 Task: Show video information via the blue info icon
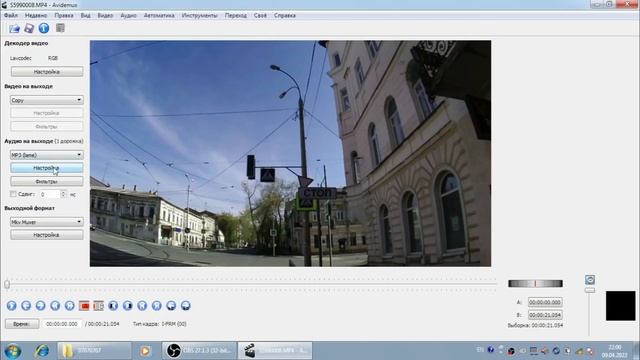click(44, 28)
